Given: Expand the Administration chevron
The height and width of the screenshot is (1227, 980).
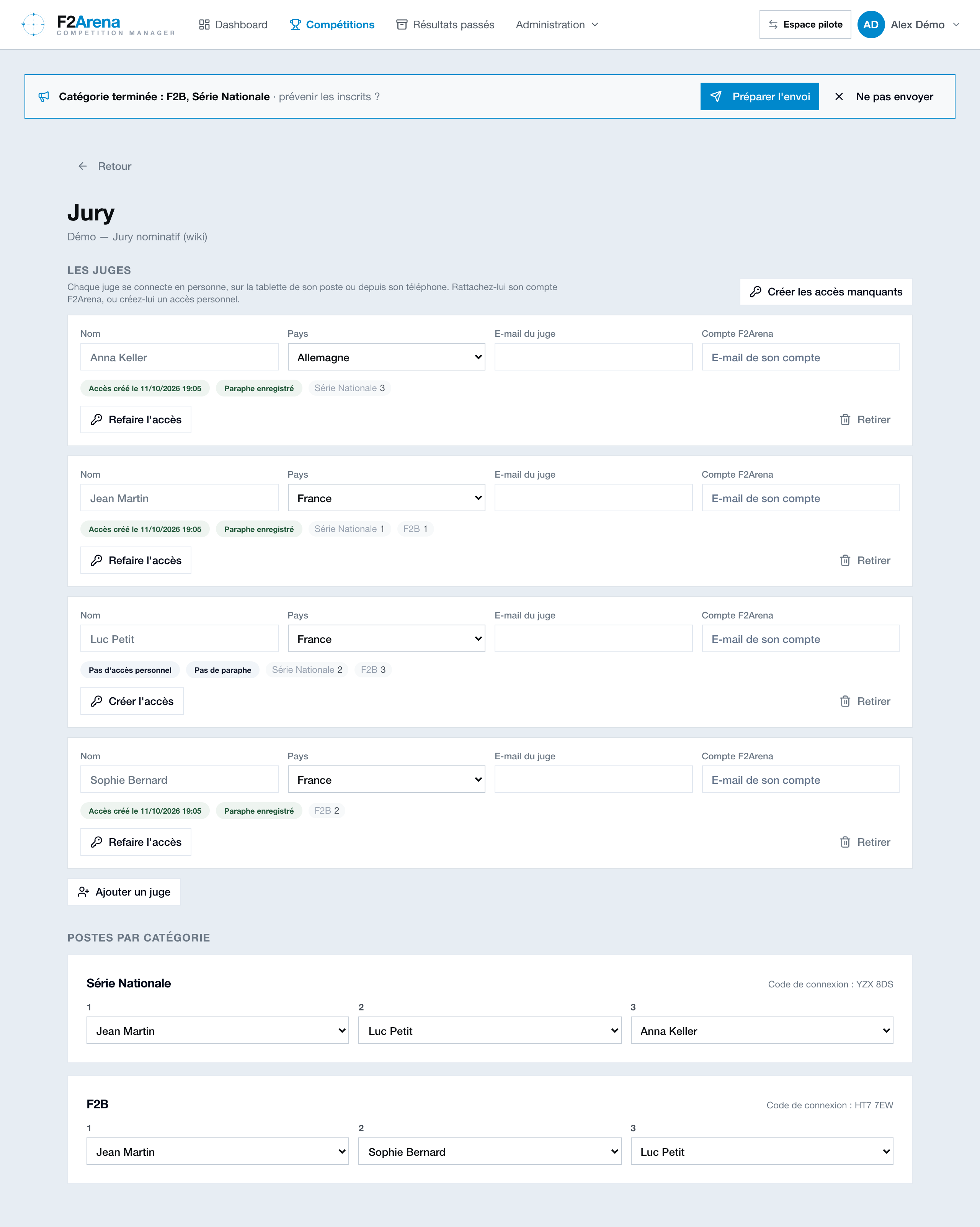Looking at the screenshot, I should point(595,24).
